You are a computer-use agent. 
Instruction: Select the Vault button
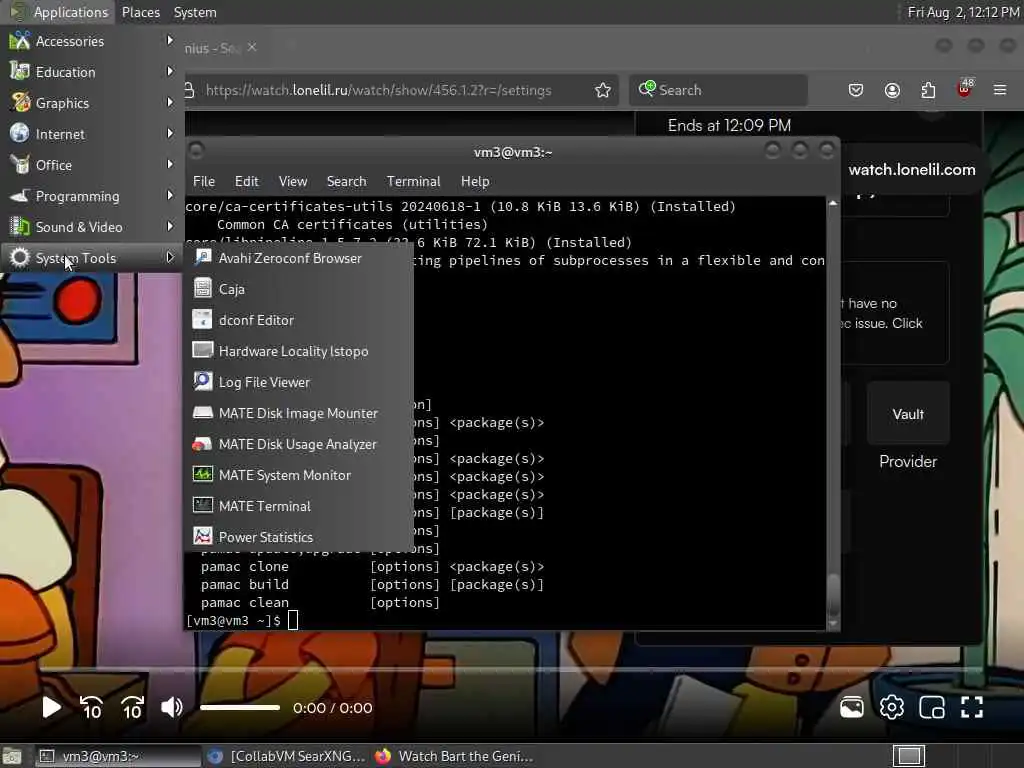point(908,414)
